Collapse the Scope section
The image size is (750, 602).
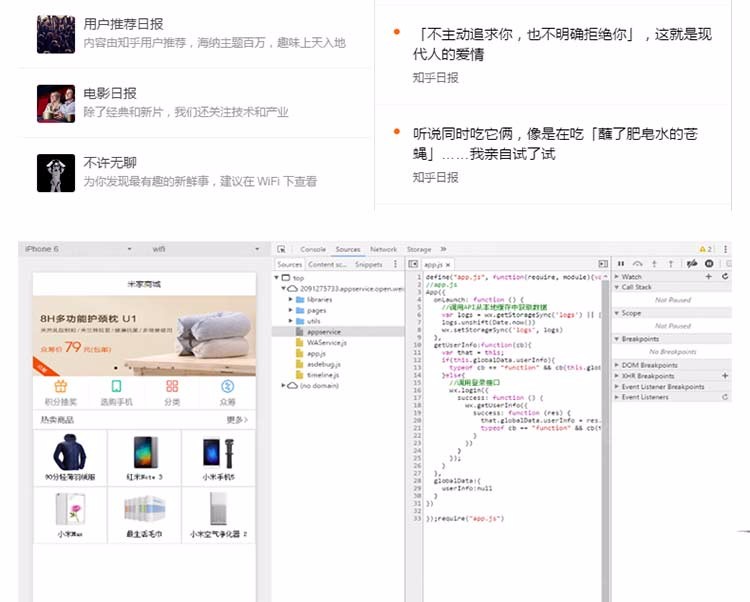coord(617,313)
